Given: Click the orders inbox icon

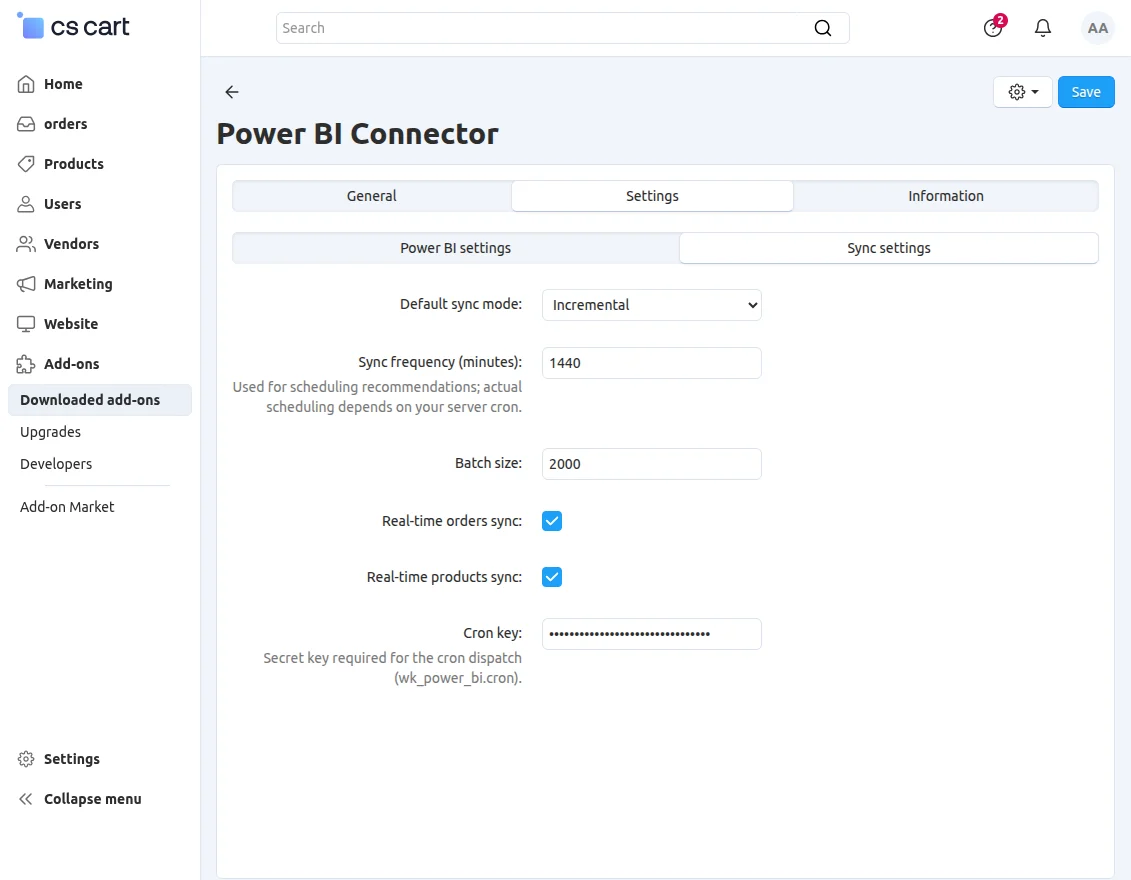Looking at the screenshot, I should tap(26, 124).
